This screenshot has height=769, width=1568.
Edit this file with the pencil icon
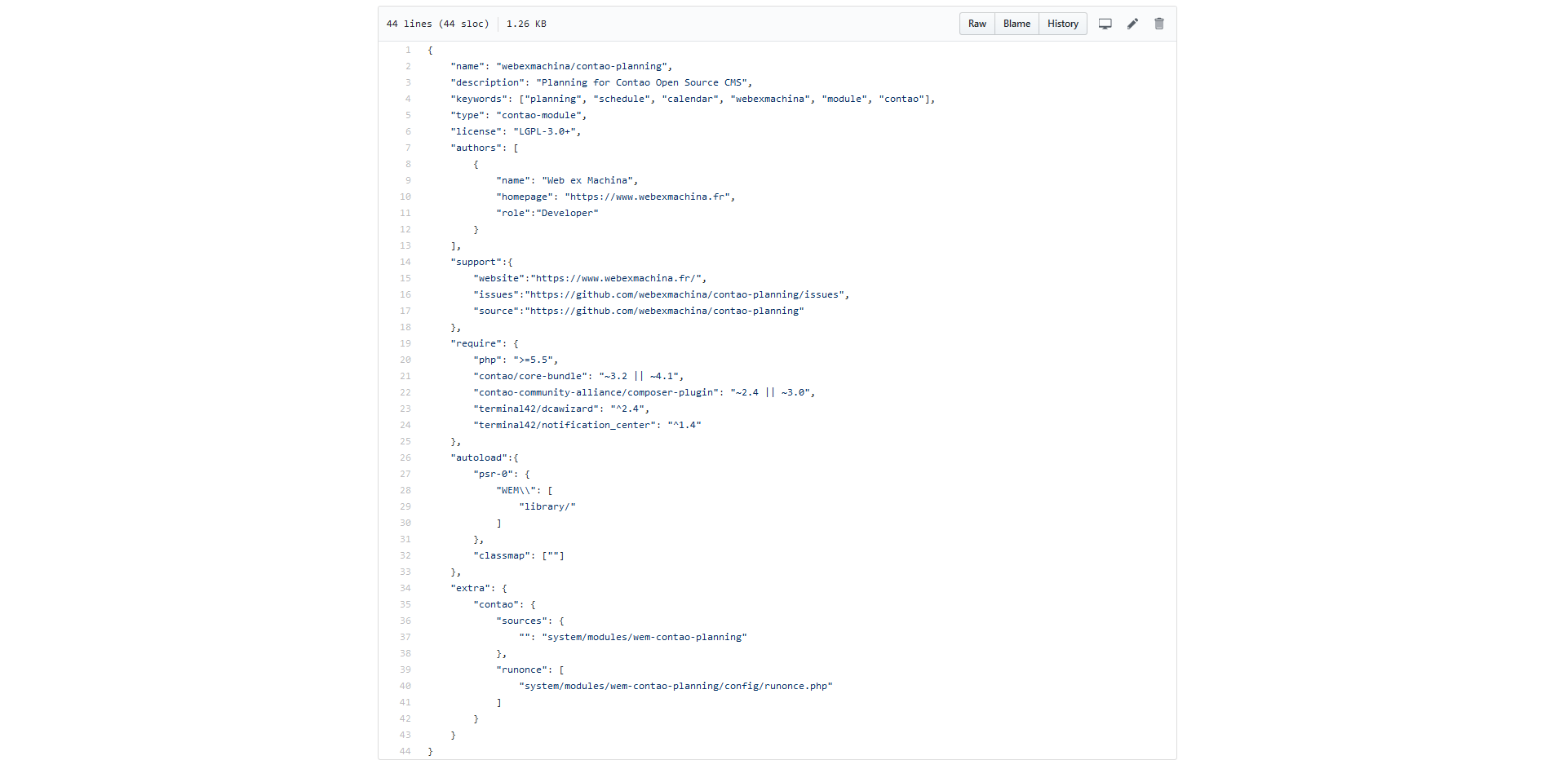[x=1132, y=24]
